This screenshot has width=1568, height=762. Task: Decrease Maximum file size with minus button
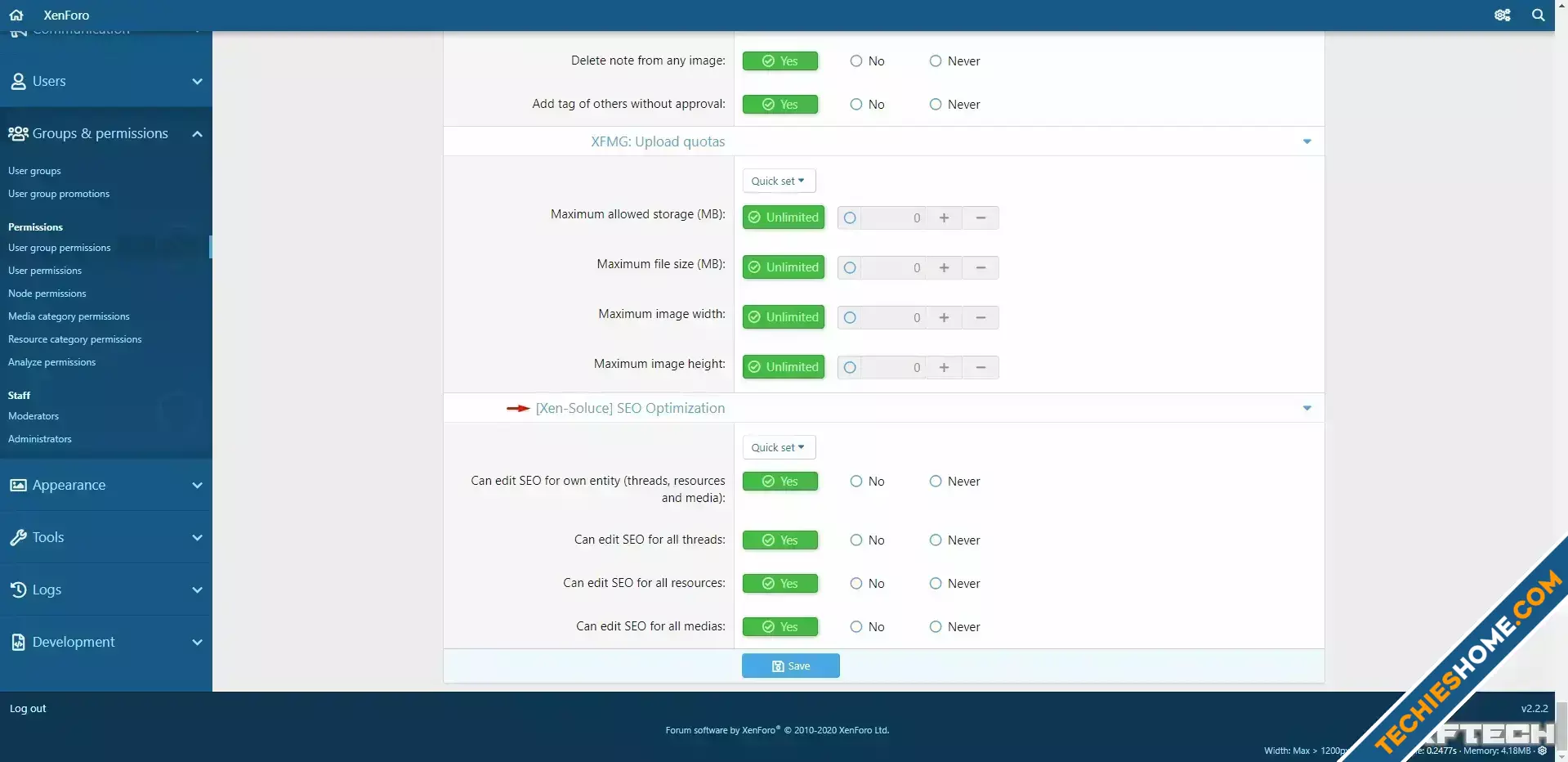point(981,267)
